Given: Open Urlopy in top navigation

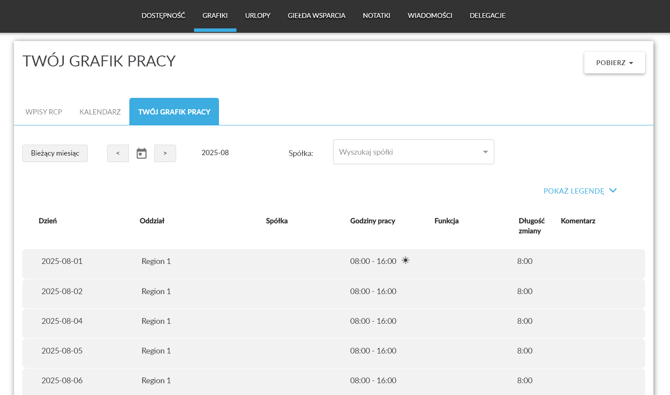Looking at the screenshot, I should tap(258, 16).
